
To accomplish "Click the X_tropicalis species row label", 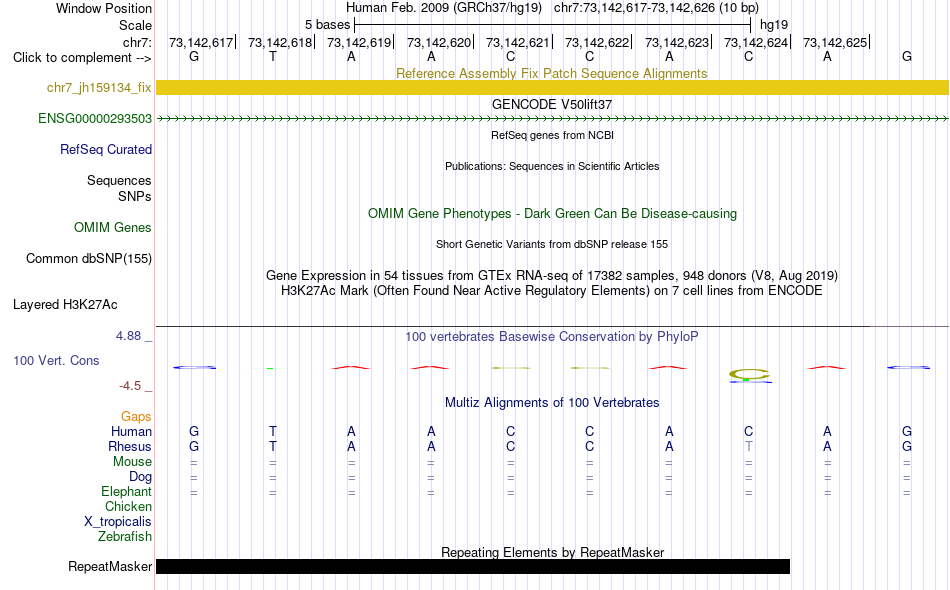I will tap(118, 522).
